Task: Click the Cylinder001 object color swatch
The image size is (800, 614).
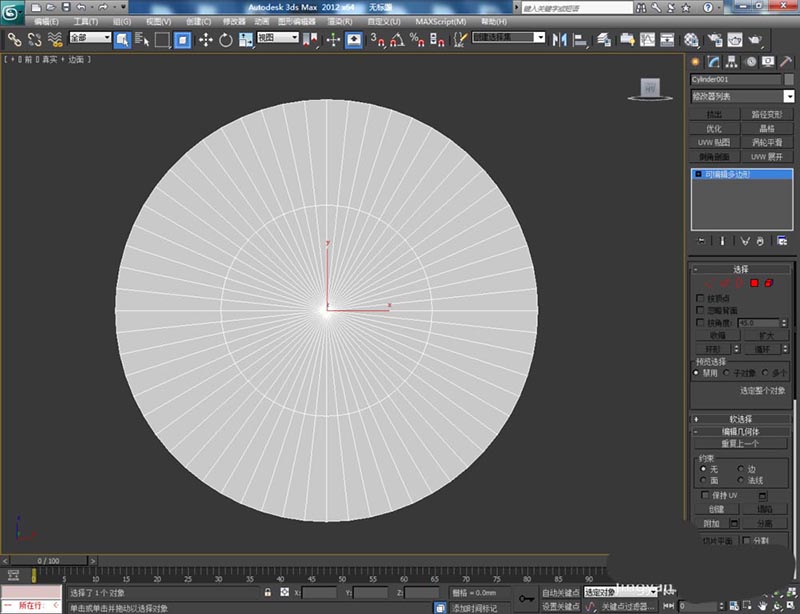Action: (790, 79)
